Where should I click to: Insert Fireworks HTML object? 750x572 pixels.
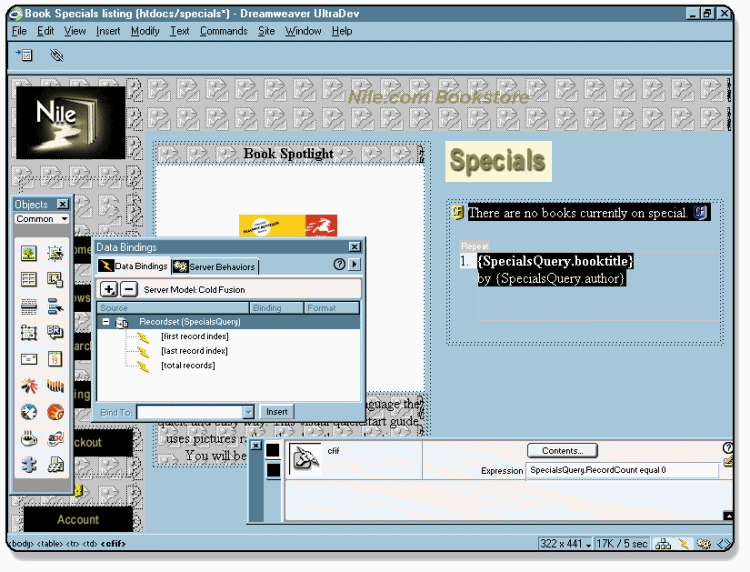coord(55,412)
